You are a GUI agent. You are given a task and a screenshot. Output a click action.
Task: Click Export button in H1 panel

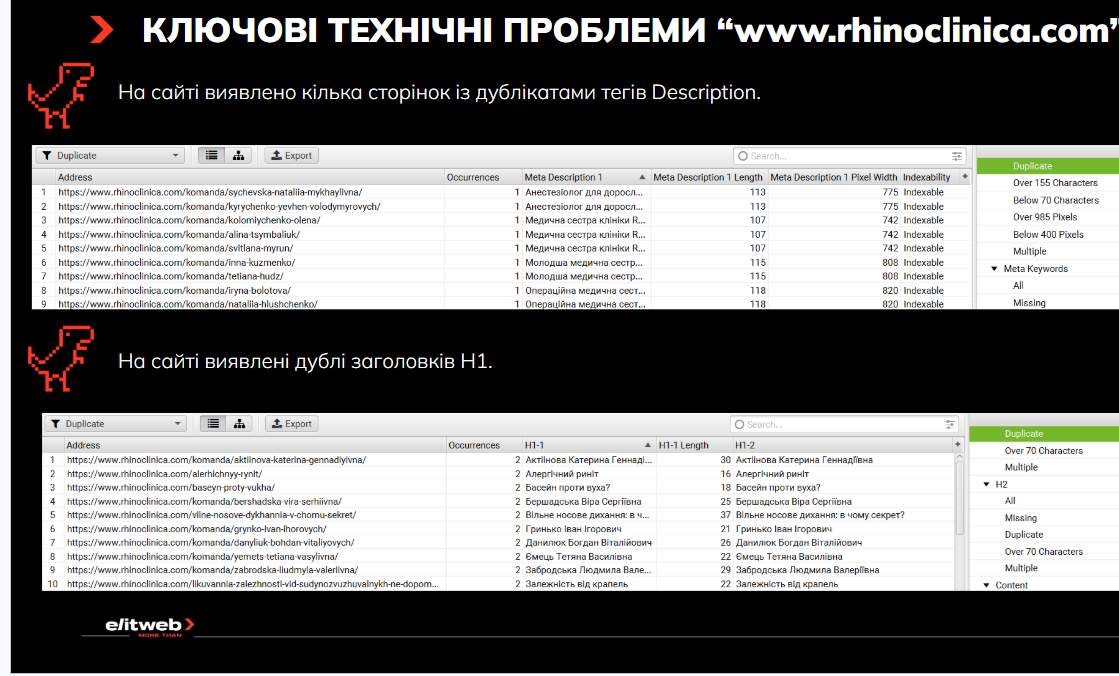click(x=292, y=424)
